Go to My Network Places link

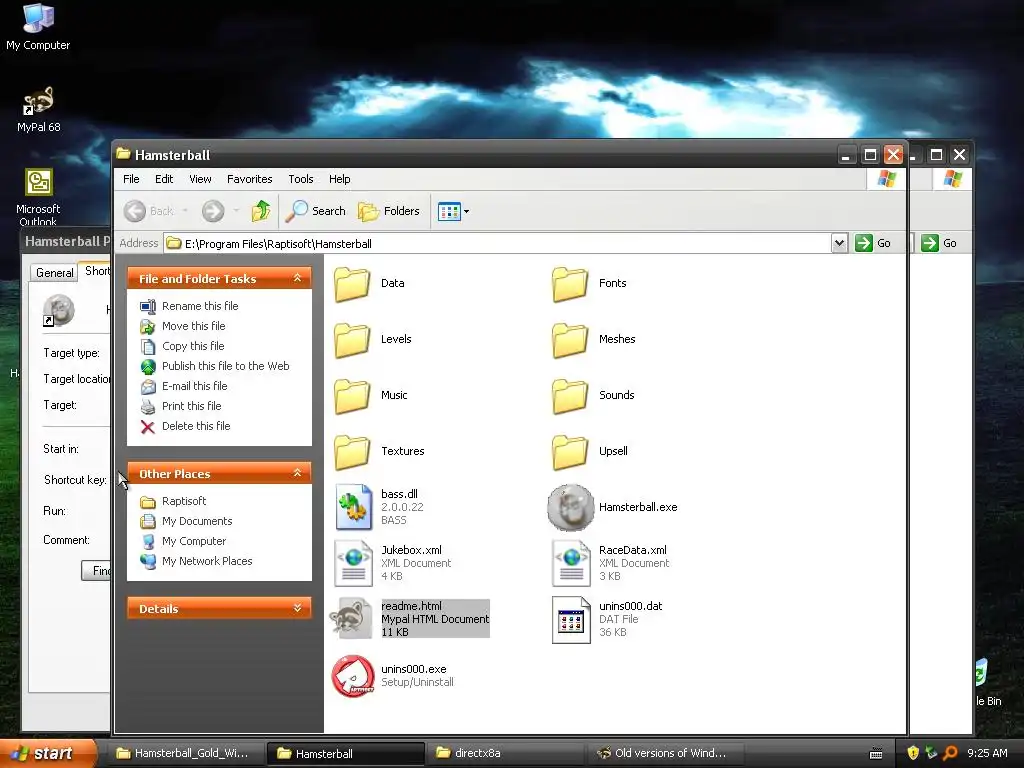pos(207,561)
